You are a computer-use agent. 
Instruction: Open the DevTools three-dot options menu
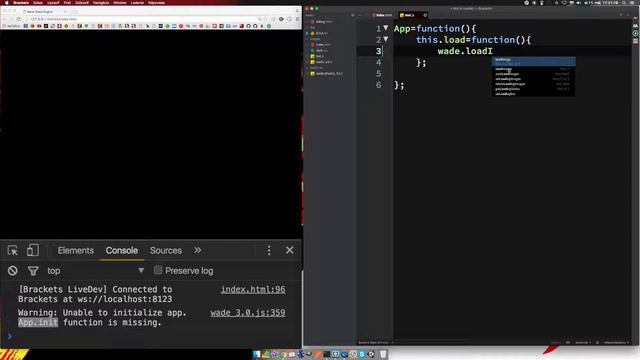(269, 250)
